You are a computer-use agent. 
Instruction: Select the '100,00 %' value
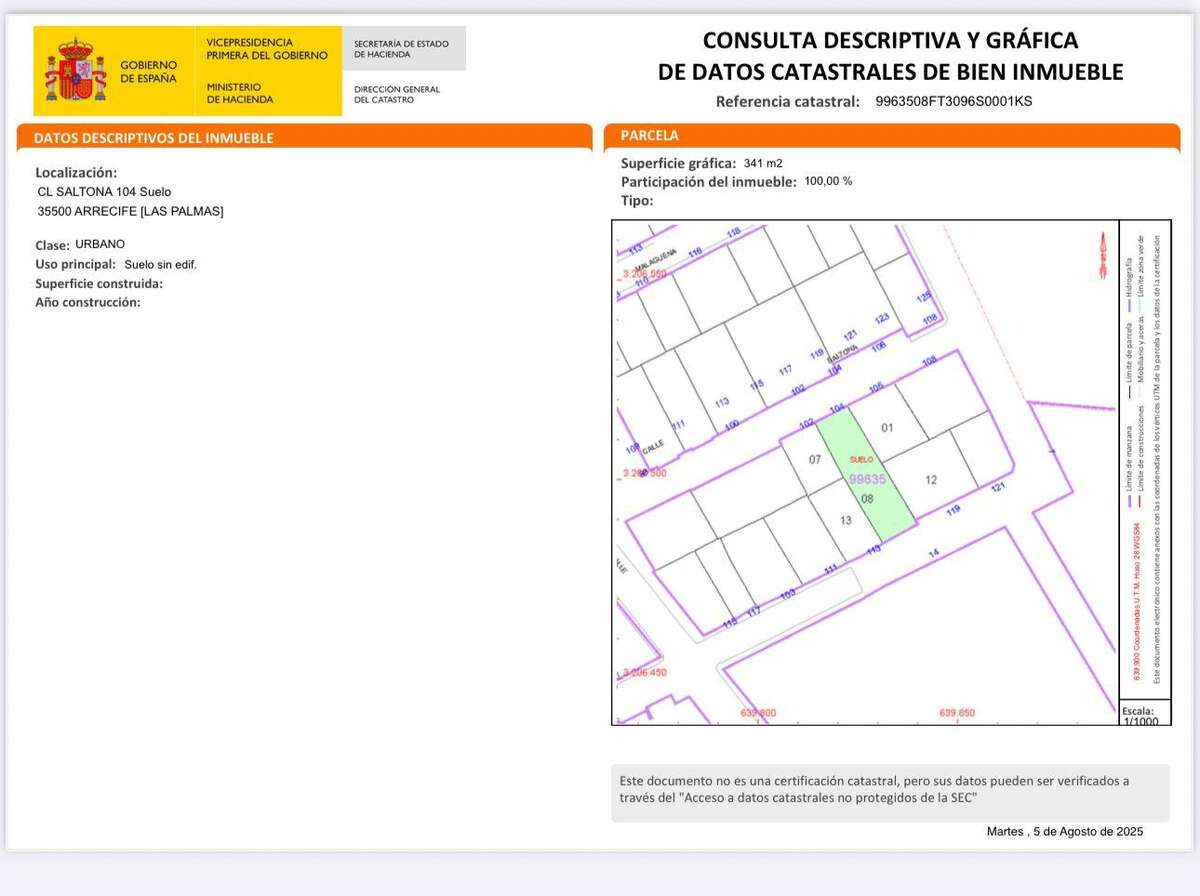(828, 182)
